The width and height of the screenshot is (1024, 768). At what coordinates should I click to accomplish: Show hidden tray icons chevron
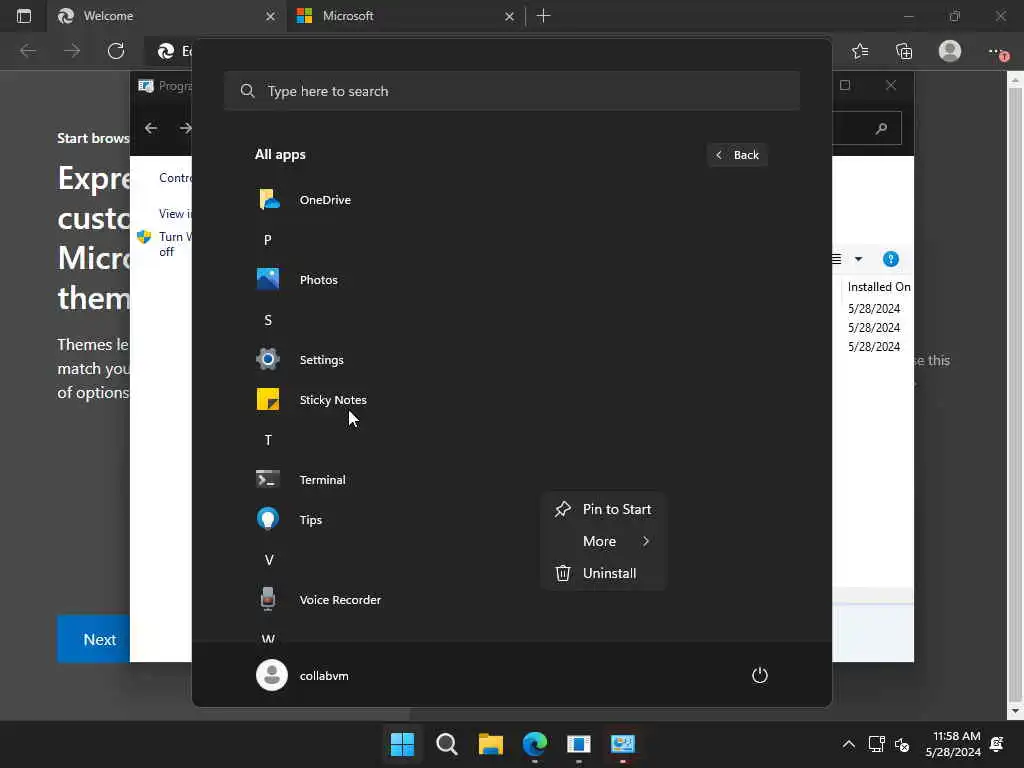[x=848, y=744]
